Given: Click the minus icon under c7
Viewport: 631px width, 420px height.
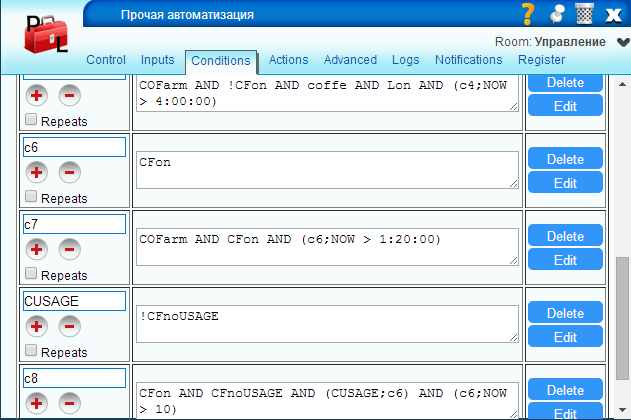Looking at the screenshot, I should pos(69,249).
